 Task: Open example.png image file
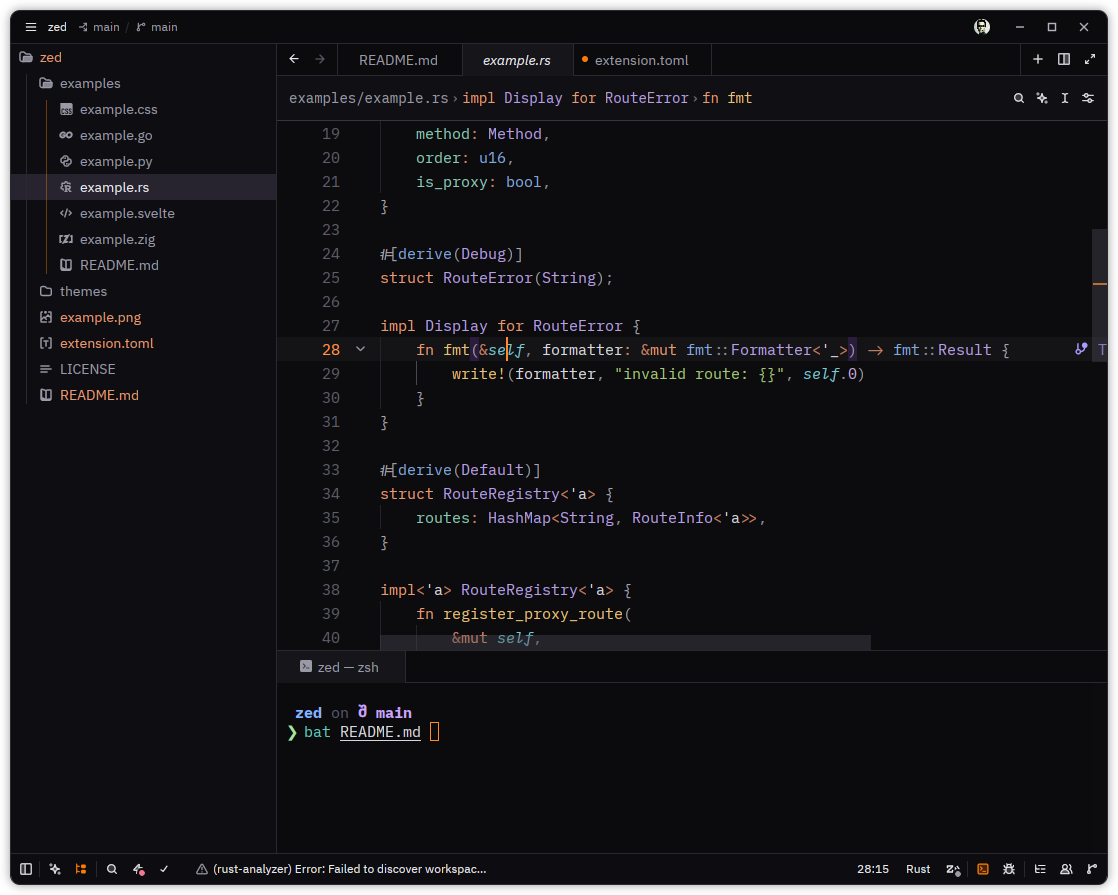point(143,317)
